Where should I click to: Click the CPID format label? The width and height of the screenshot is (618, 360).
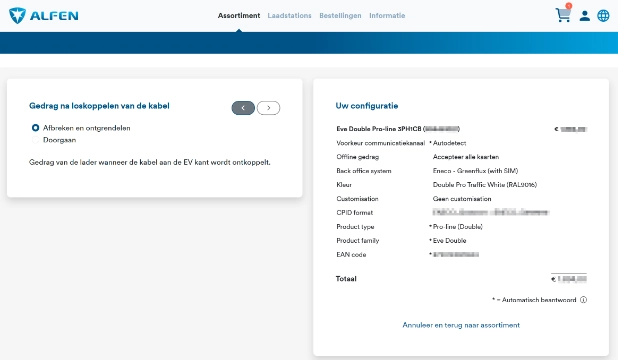coord(355,213)
